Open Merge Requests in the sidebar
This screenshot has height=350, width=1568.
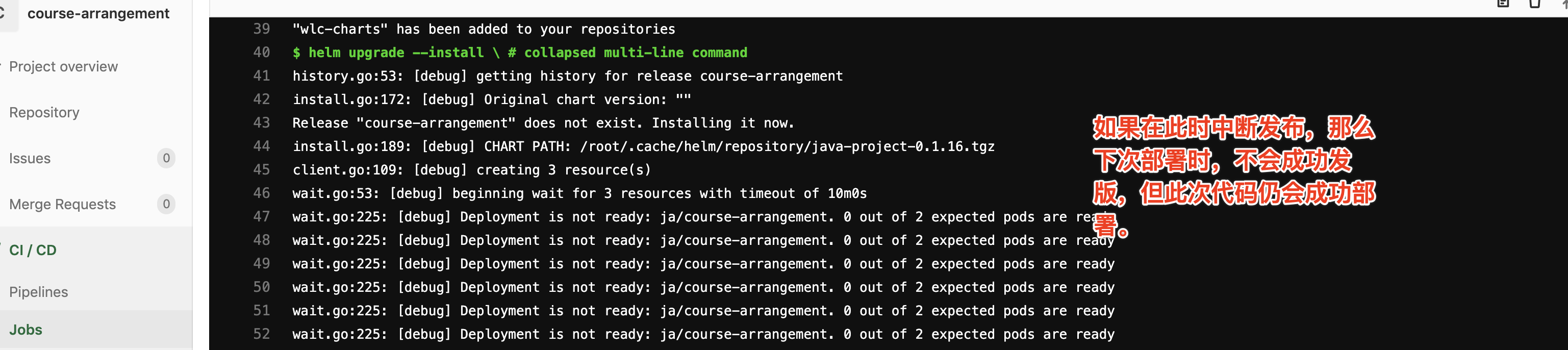tap(62, 205)
